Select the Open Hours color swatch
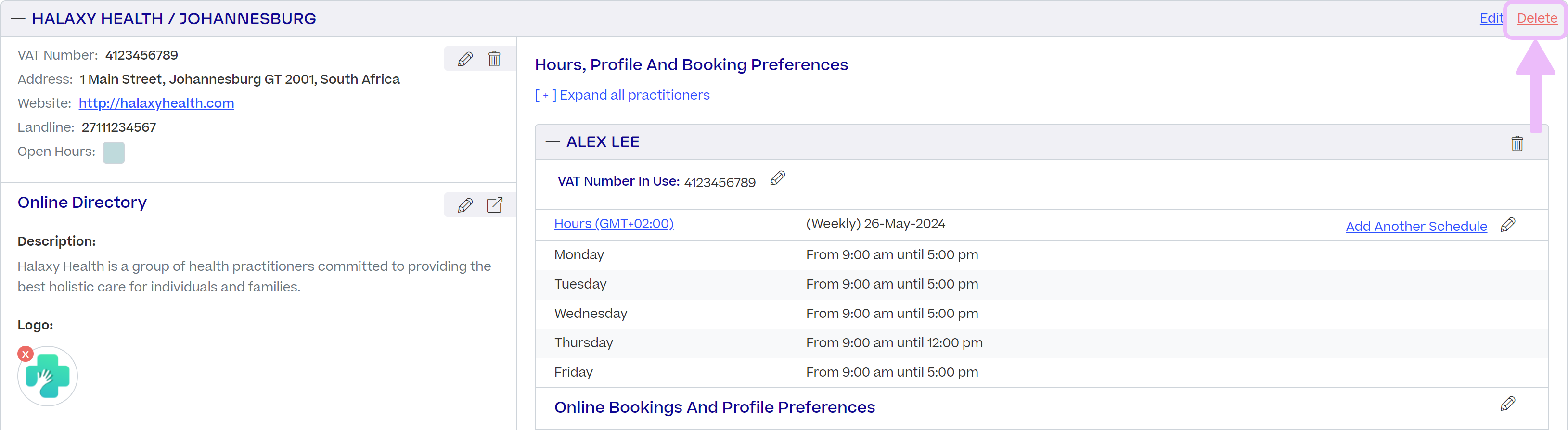The image size is (1568, 430). (114, 152)
